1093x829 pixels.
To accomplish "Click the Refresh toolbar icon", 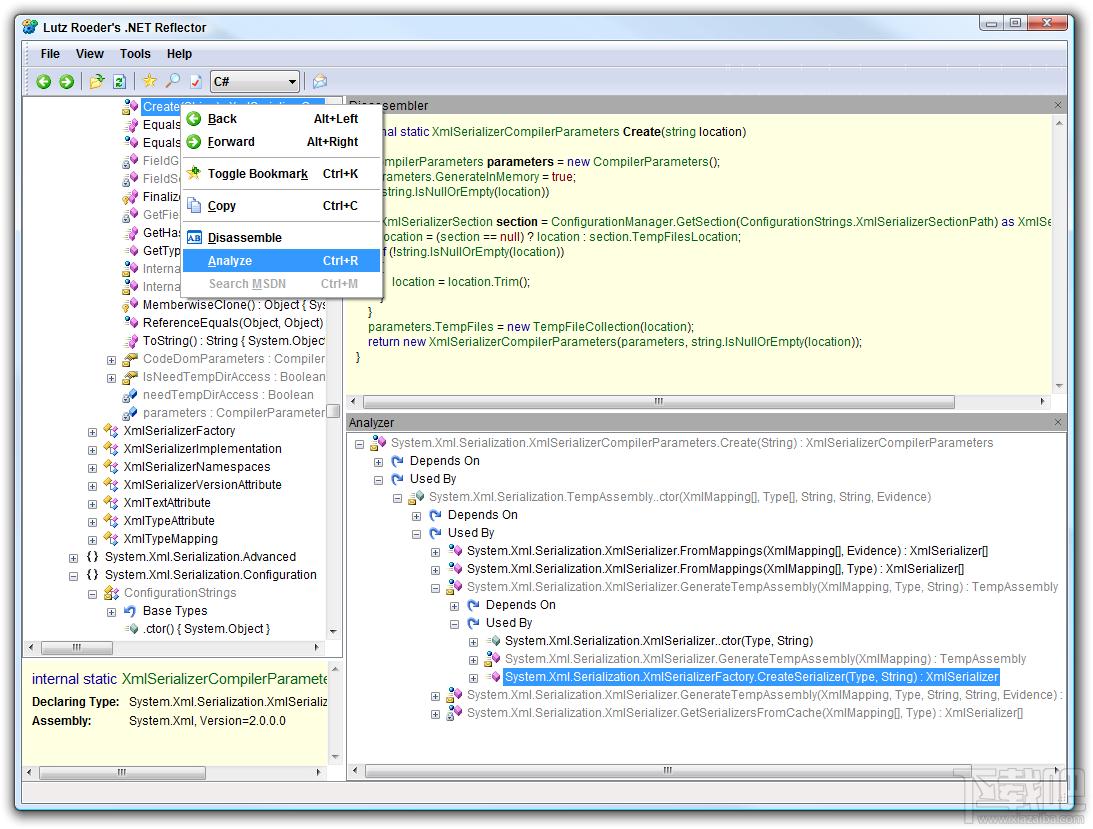I will (x=119, y=82).
